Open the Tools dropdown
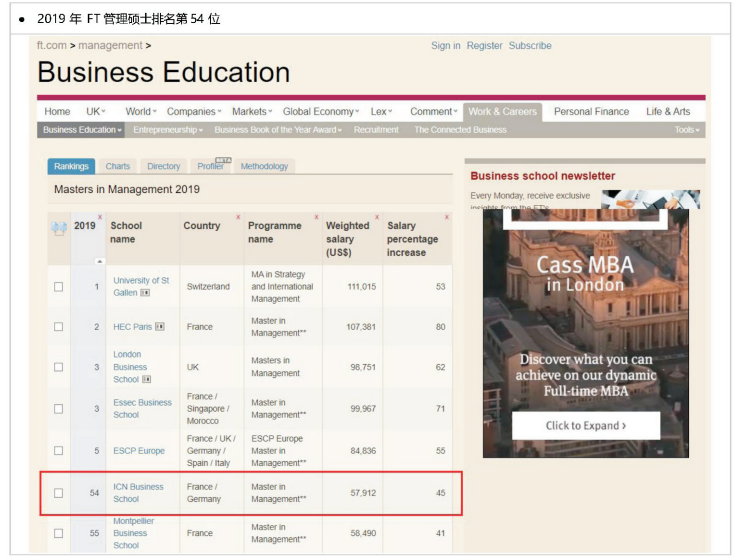This screenshot has height=556, width=742. (x=687, y=130)
